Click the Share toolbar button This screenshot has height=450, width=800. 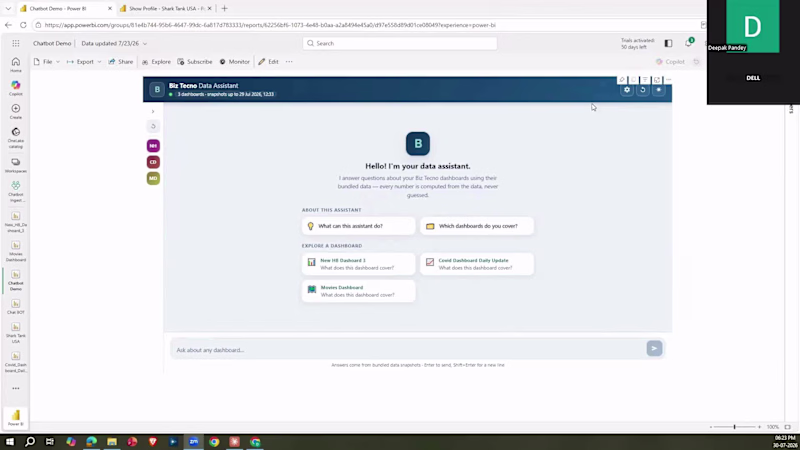[121, 62]
